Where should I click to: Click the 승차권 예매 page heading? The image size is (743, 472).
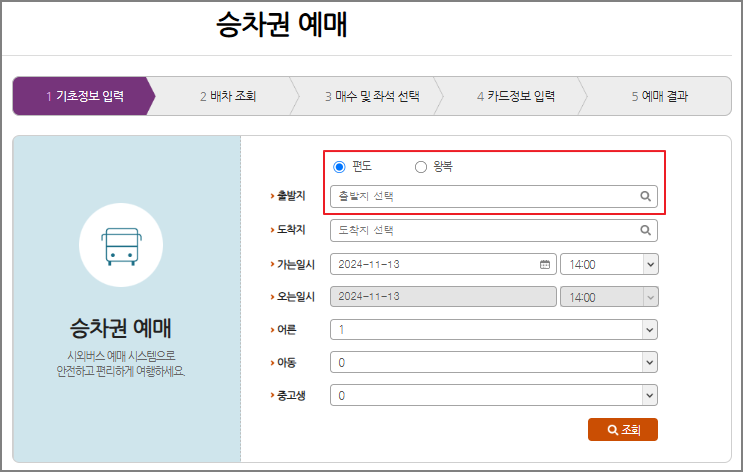coord(282,25)
